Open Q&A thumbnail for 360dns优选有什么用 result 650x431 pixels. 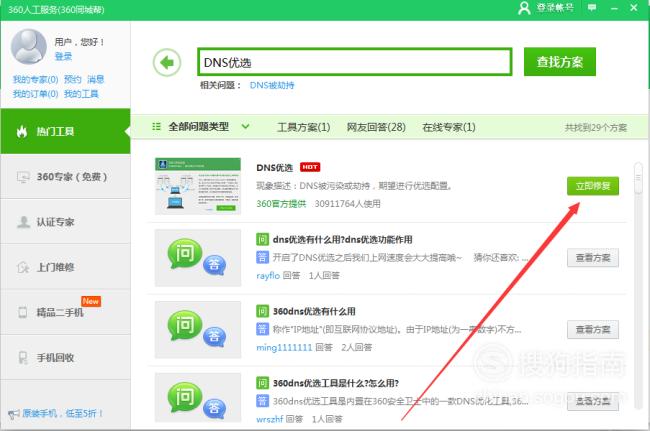pos(198,329)
